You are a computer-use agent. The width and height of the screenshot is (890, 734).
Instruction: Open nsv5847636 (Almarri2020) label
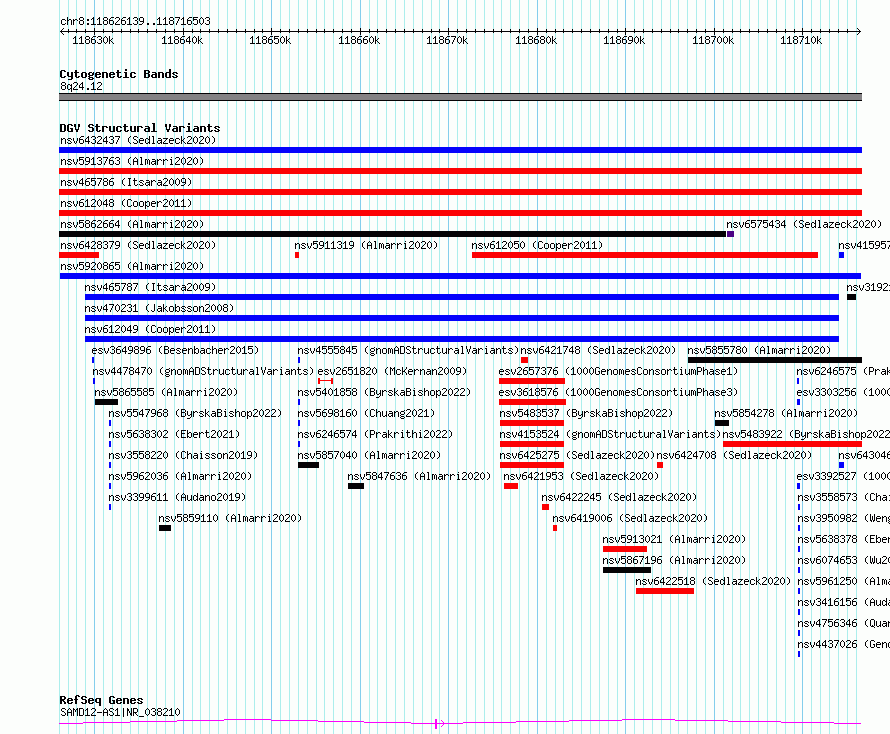pyautogui.click(x=419, y=476)
